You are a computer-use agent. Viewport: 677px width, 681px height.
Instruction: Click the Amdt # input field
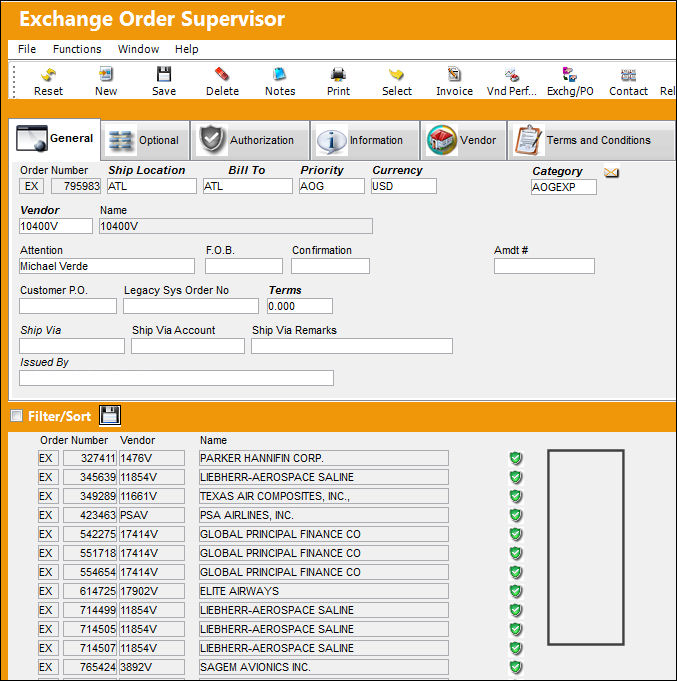pos(544,266)
